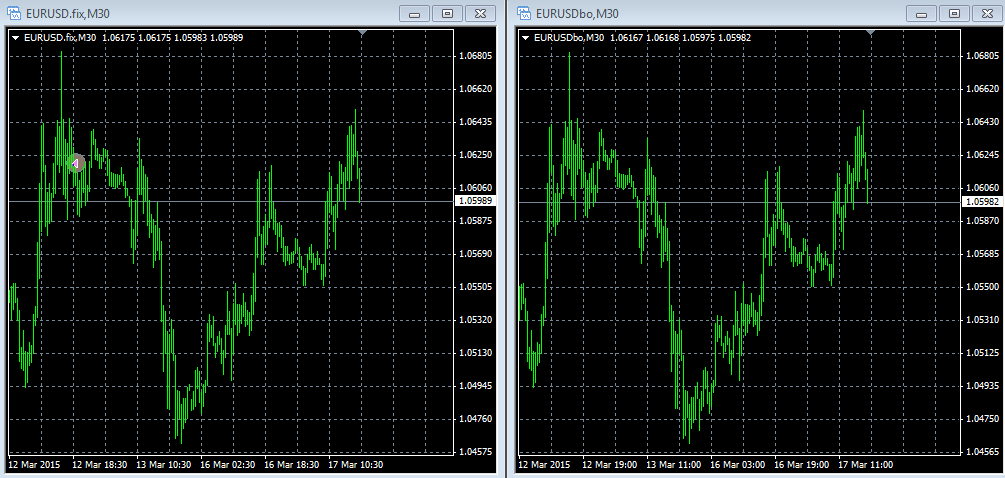Viewport: 1005px width, 478px height.
Task: Select price level 1.06805 on EURUSD.fix axis
Action: [x=476, y=56]
